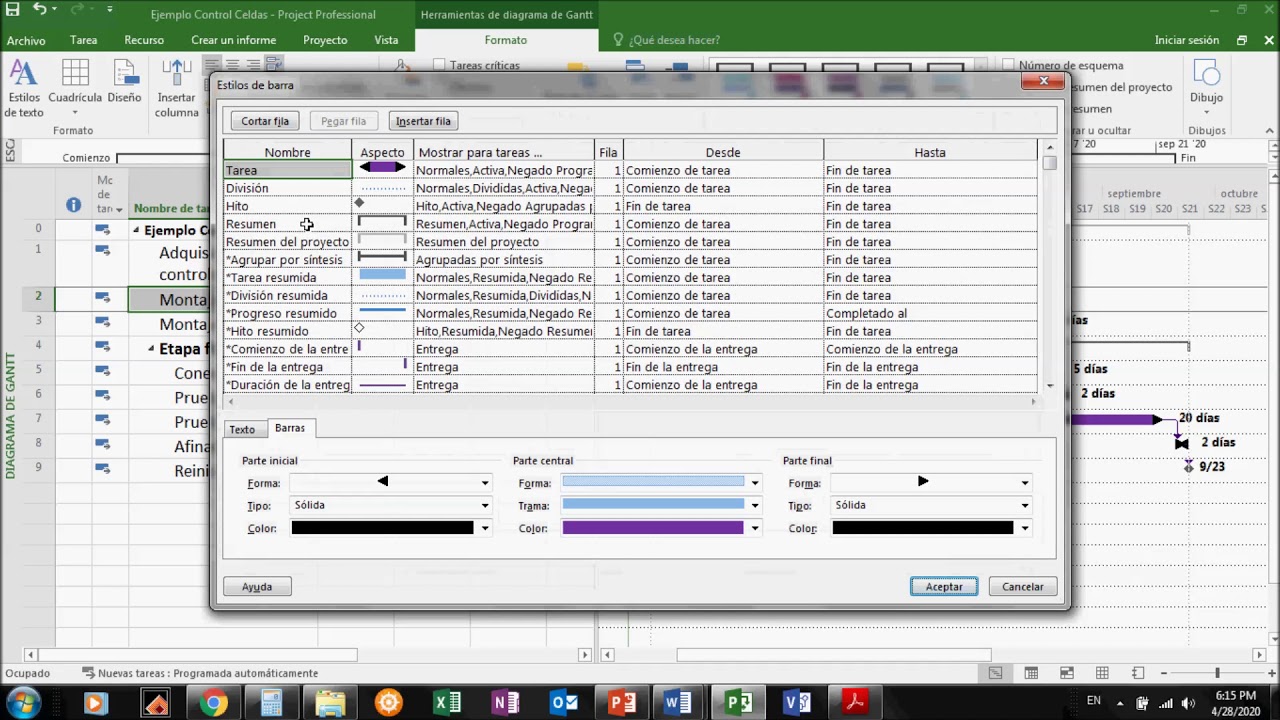This screenshot has width=1280, height=720.
Task: Open Crear un informe tab
Action: pyautogui.click(x=233, y=40)
